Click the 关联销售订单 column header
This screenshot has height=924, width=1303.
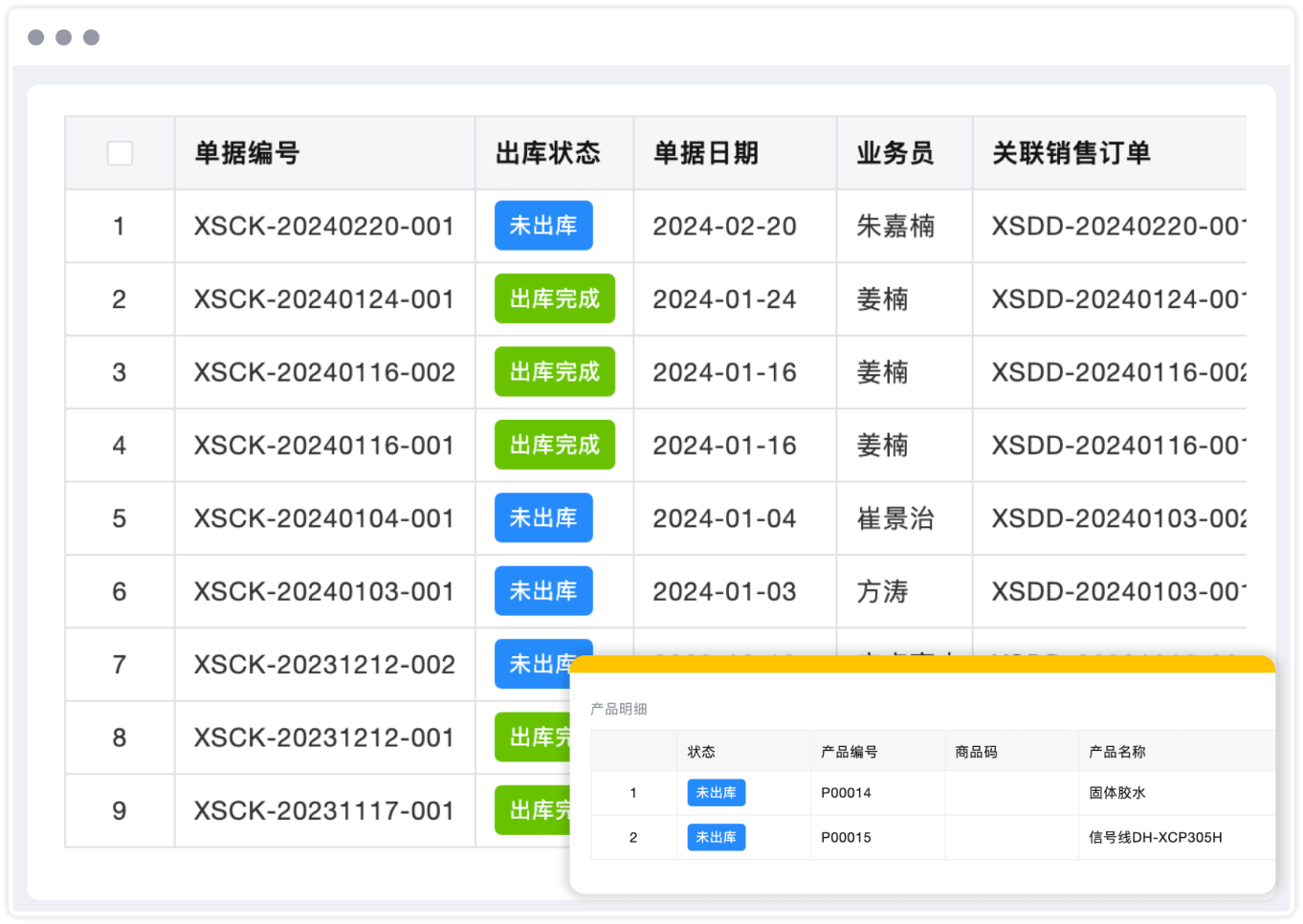pyautogui.click(x=1071, y=153)
